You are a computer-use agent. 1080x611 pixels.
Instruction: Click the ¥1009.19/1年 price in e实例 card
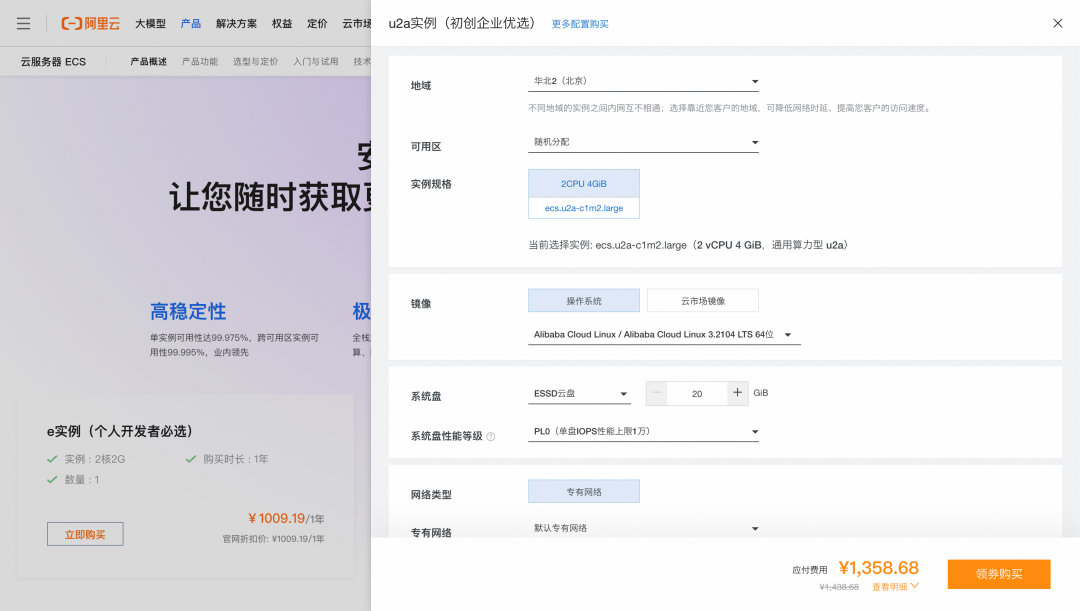[286, 518]
